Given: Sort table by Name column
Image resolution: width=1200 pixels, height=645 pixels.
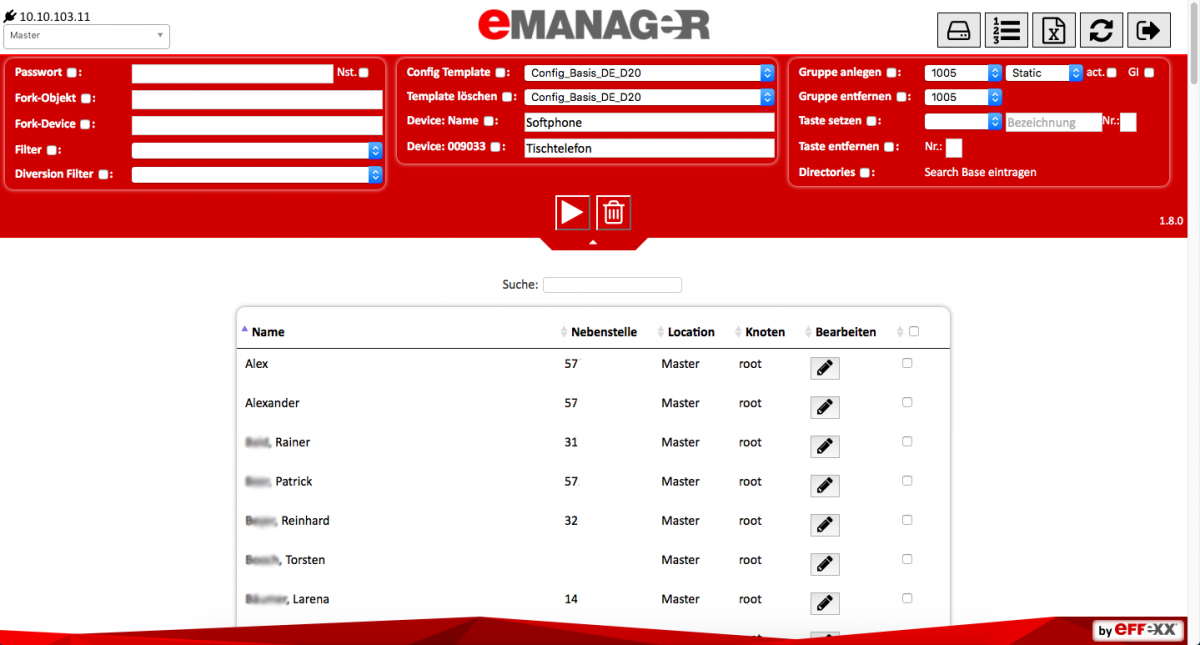Looking at the screenshot, I should click(x=268, y=332).
